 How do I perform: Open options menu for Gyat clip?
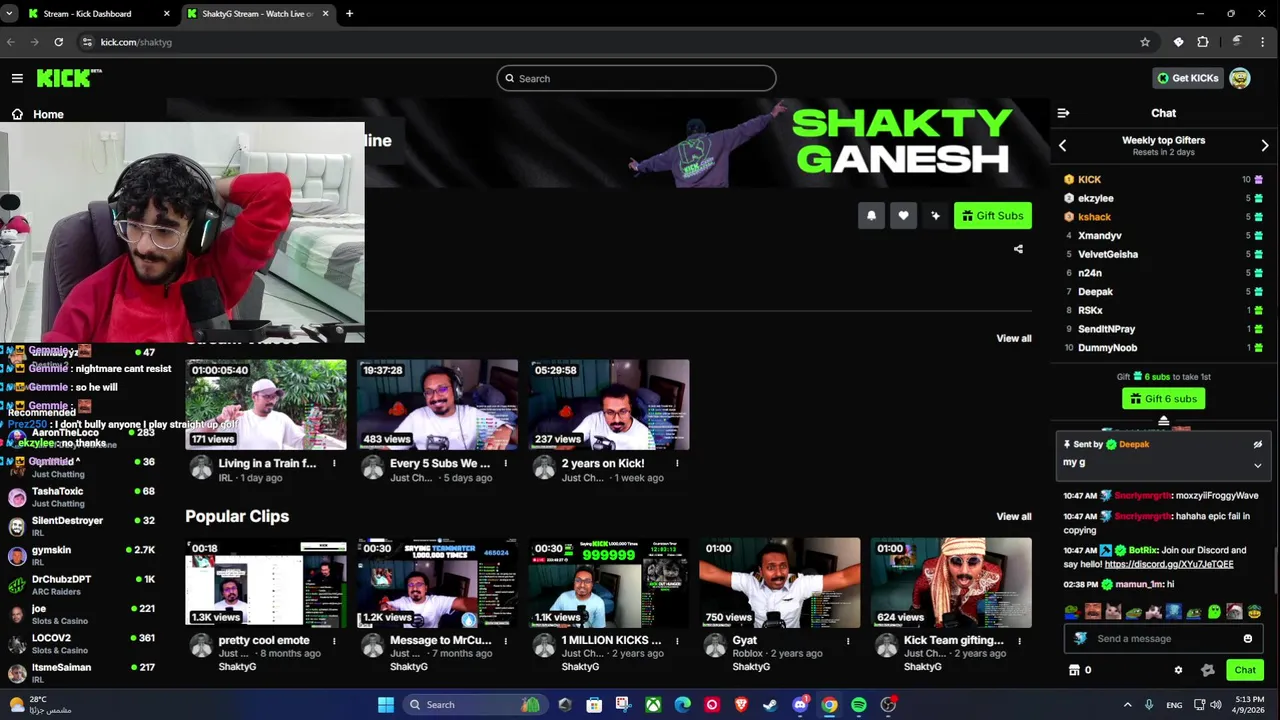point(848,641)
